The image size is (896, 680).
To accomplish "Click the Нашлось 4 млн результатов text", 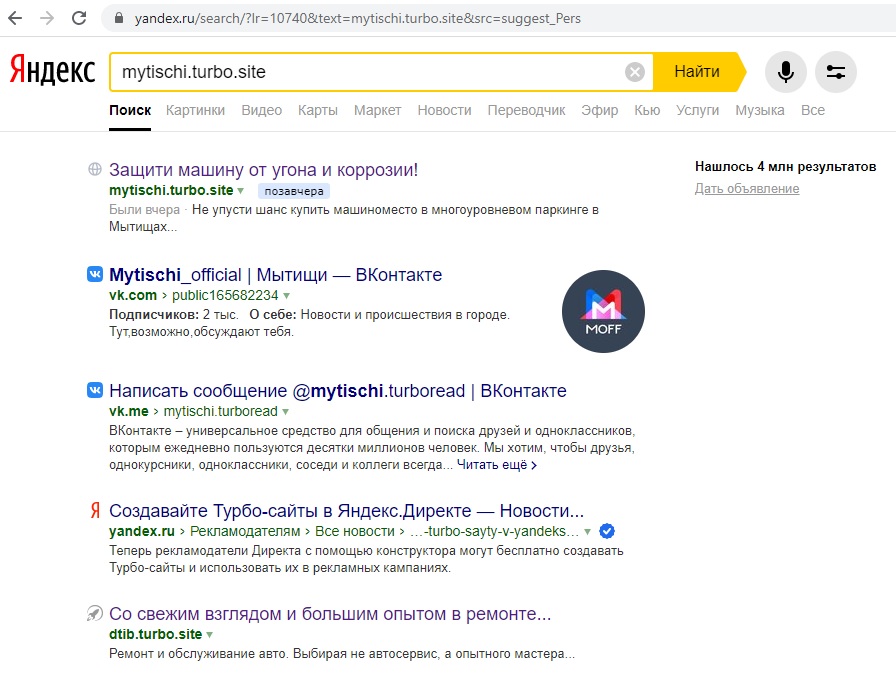I will (x=786, y=167).
